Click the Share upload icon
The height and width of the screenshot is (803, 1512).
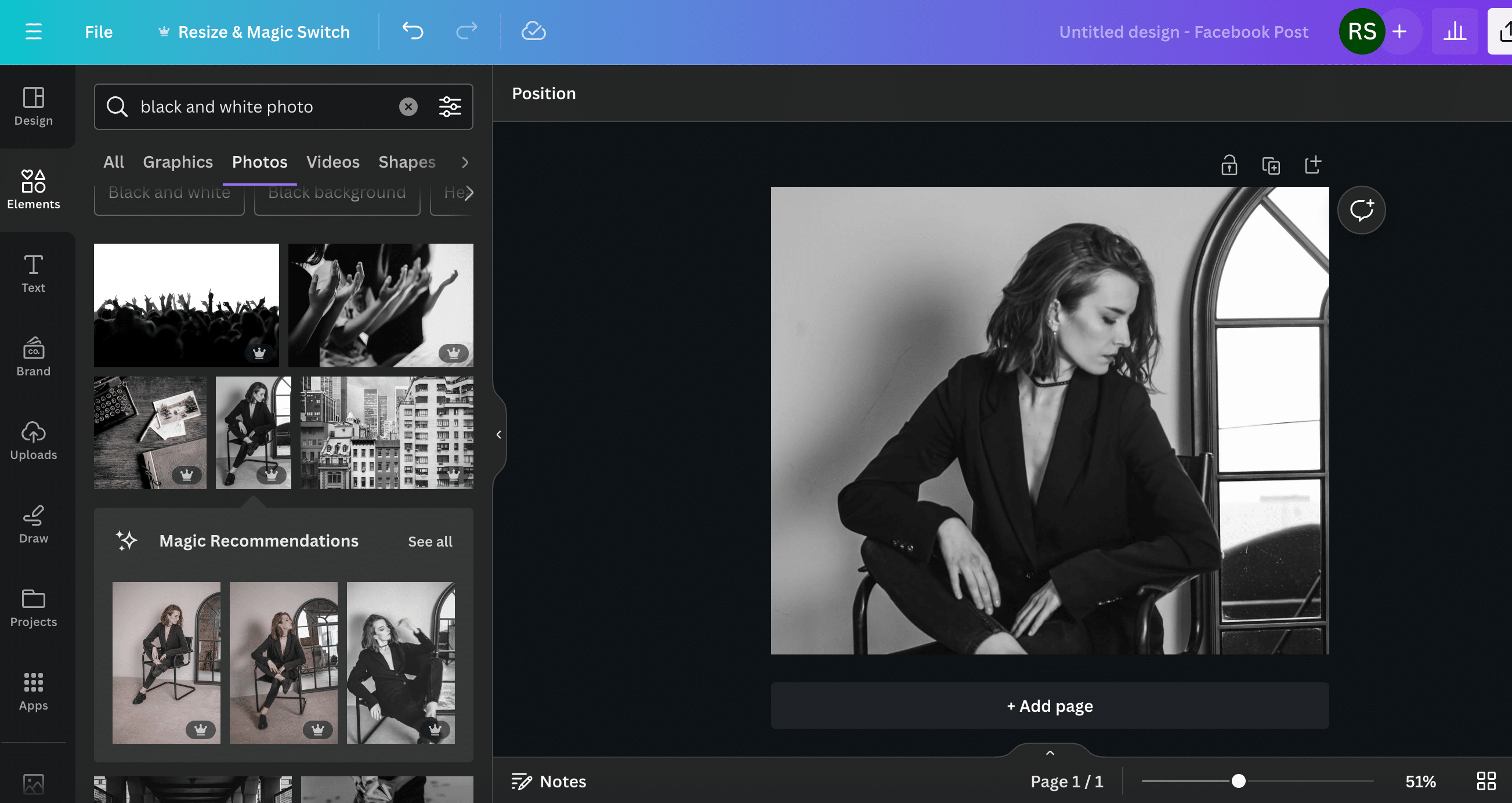(x=1504, y=32)
